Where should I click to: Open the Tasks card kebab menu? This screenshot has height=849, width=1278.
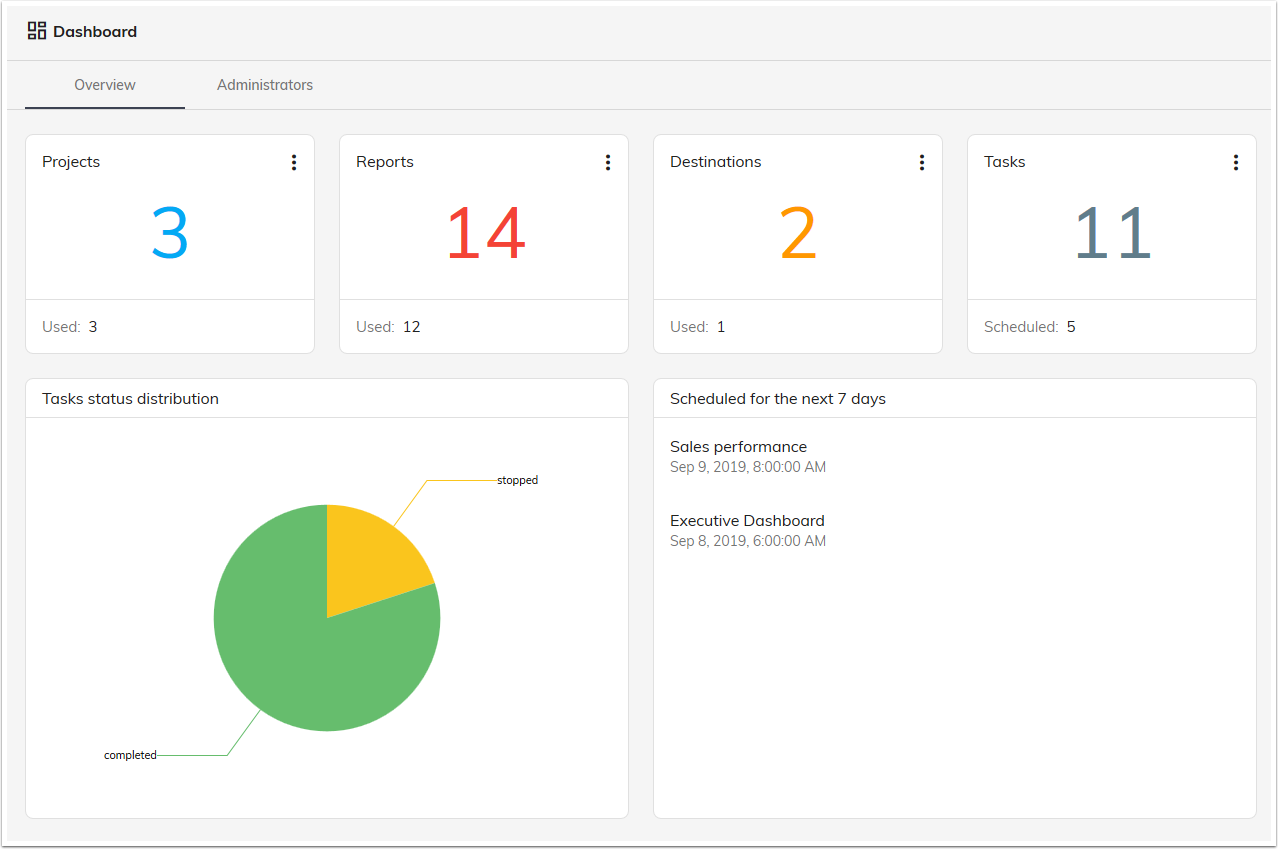(1236, 161)
